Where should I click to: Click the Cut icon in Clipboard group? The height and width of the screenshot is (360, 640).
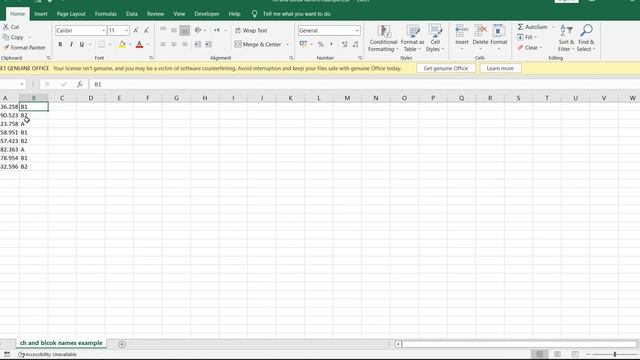[x=6, y=27]
